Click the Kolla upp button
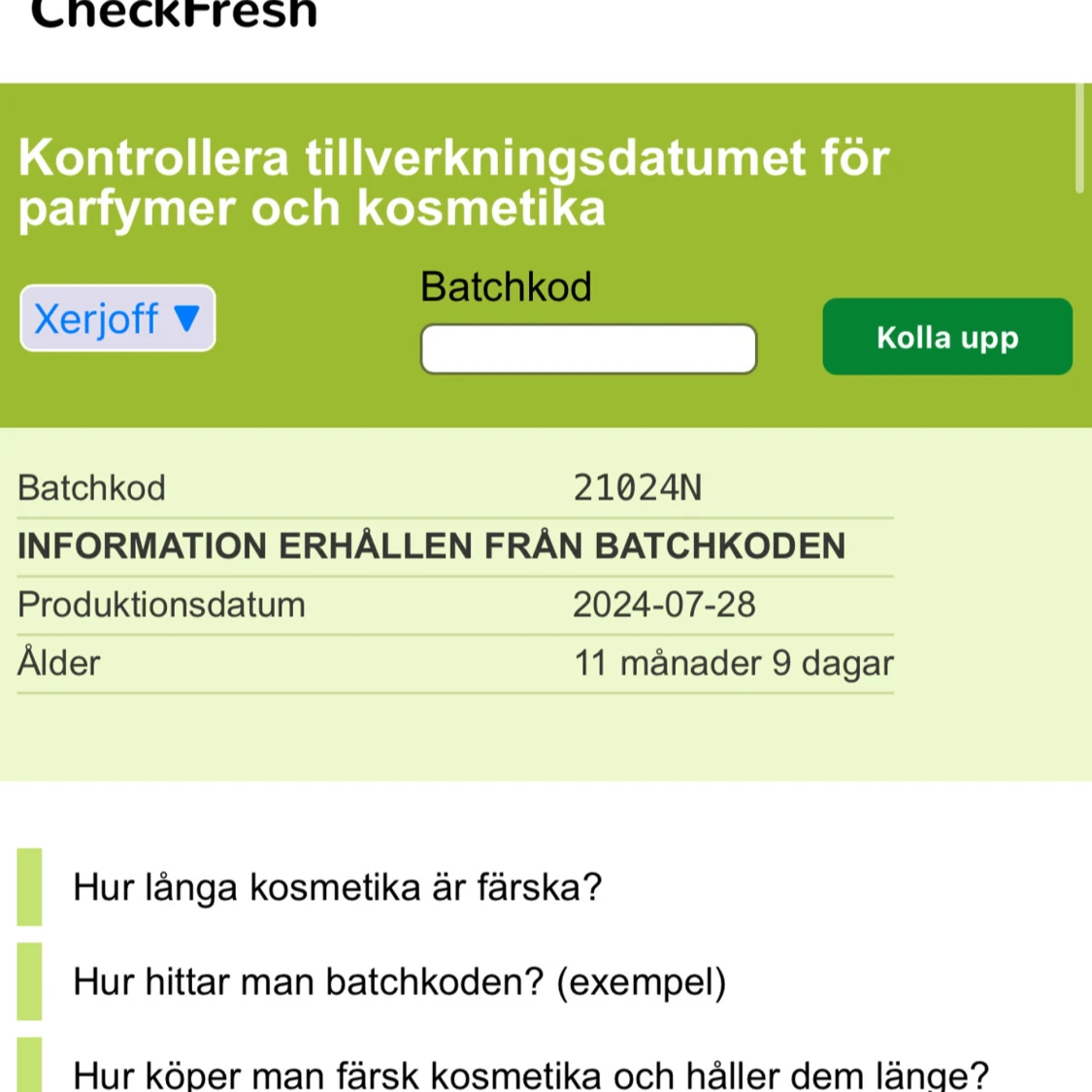1092x1092 pixels. (947, 337)
